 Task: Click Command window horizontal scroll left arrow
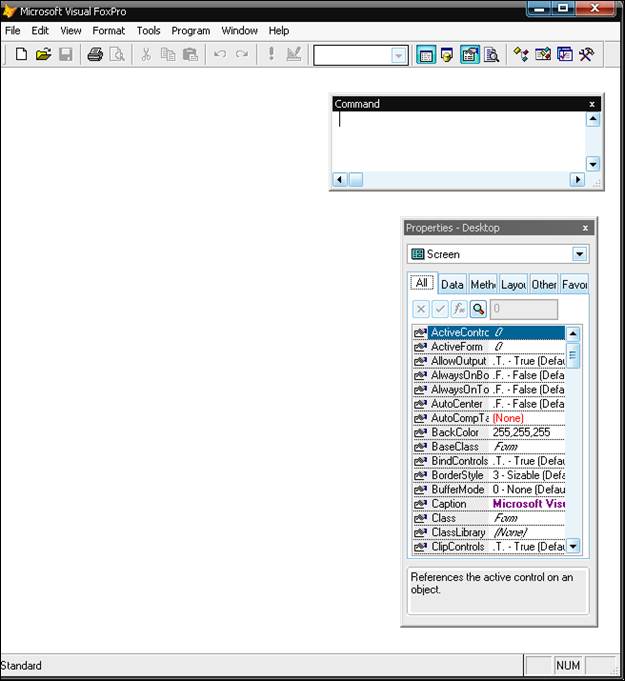tap(340, 179)
